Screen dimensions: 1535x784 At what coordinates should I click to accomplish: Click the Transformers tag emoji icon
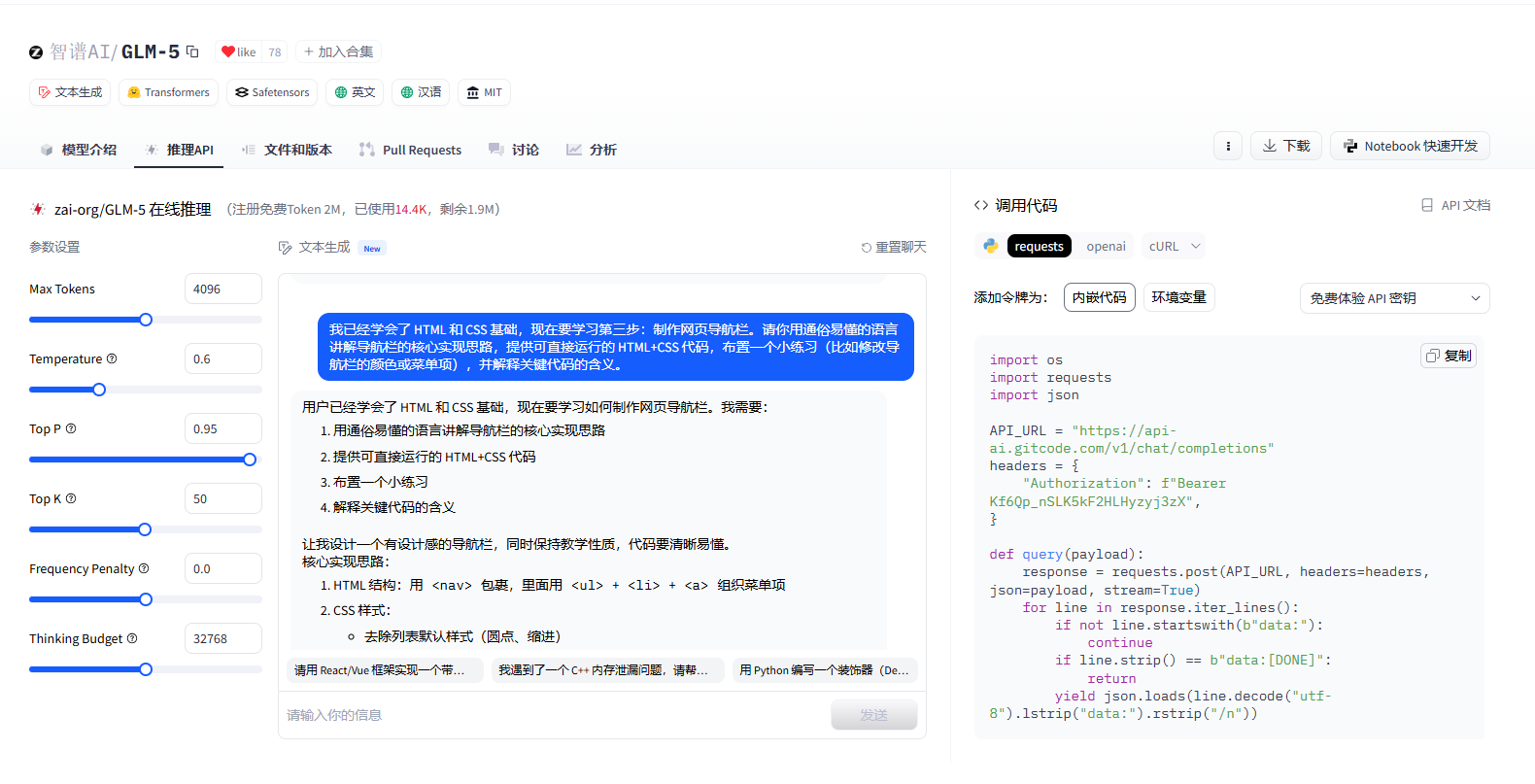(134, 92)
